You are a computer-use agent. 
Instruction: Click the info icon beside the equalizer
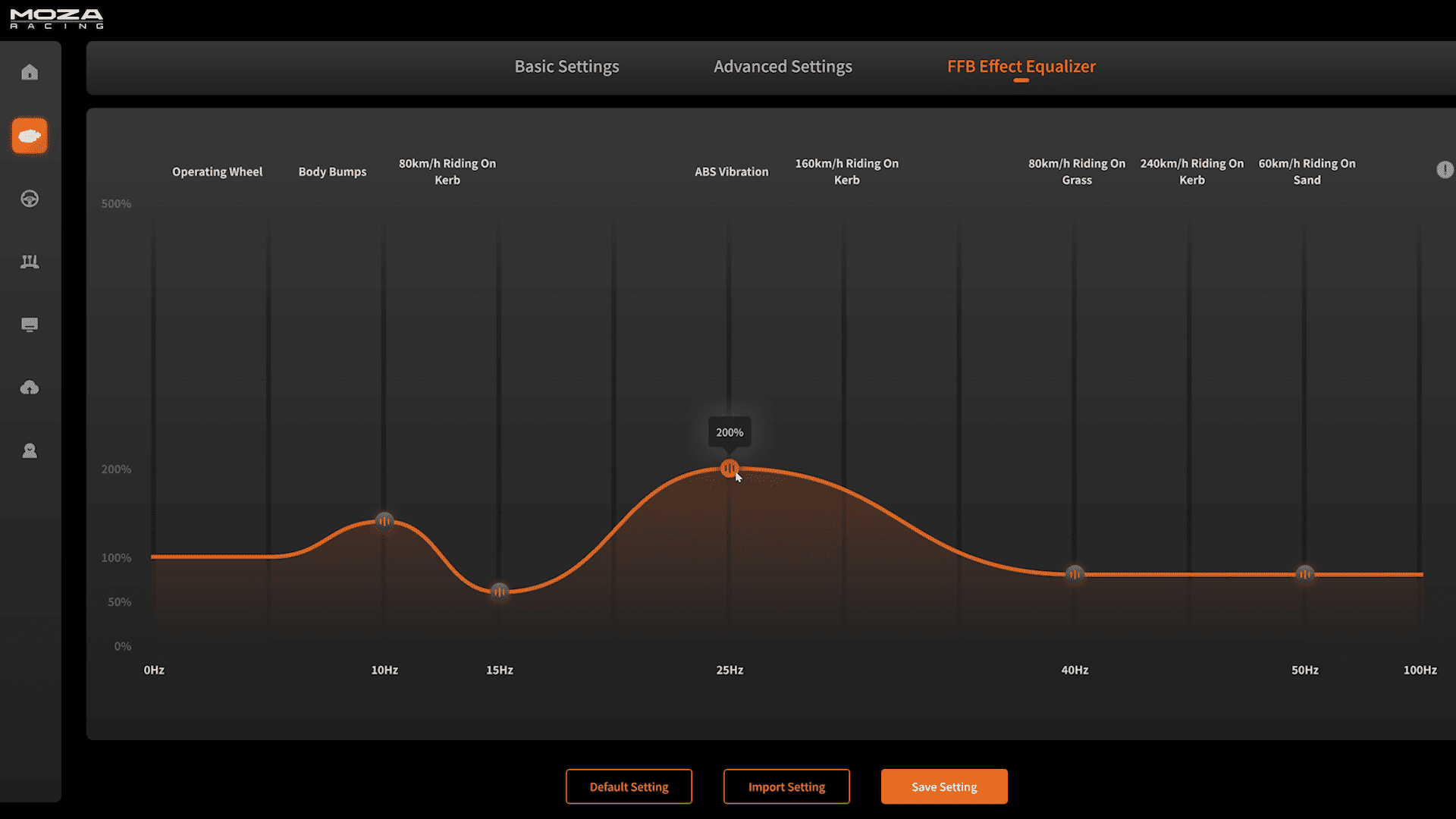coord(1445,170)
